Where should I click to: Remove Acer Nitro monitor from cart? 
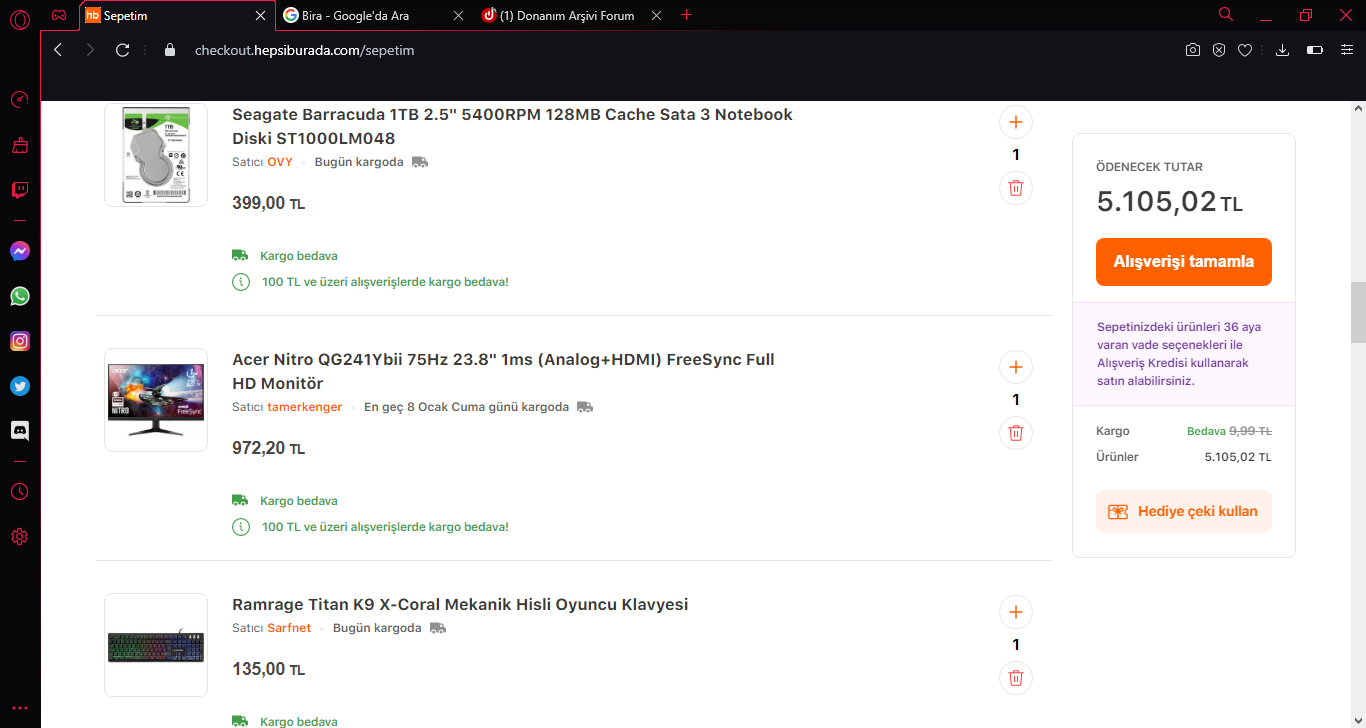(1016, 433)
